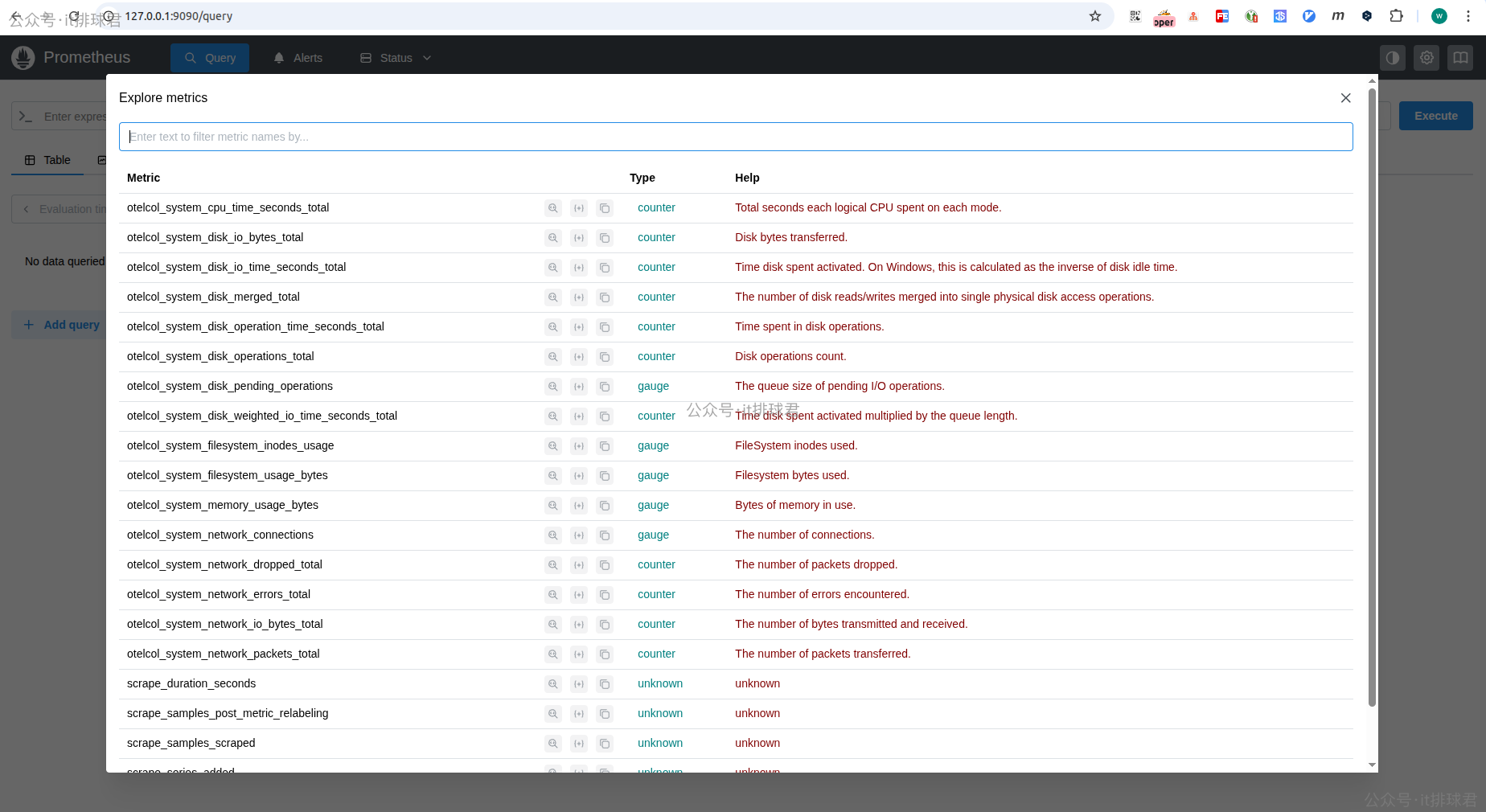
Task: Close the Explore metrics dialog
Action: pyautogui.click(x=1345, y=98)
